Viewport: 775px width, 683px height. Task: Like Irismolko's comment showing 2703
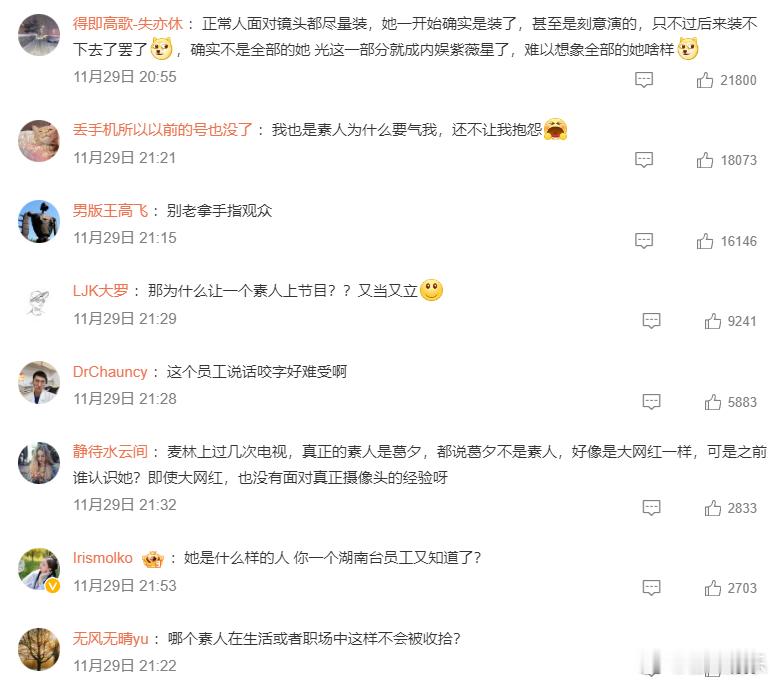(713, 588)
